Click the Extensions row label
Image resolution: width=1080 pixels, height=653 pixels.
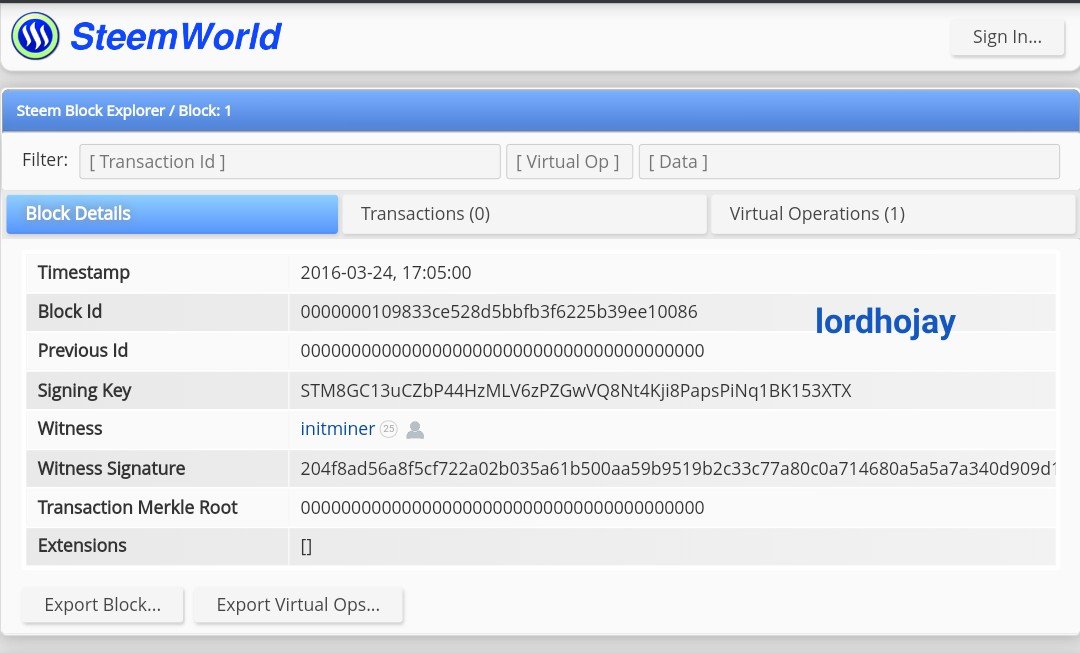click(82, 546)
